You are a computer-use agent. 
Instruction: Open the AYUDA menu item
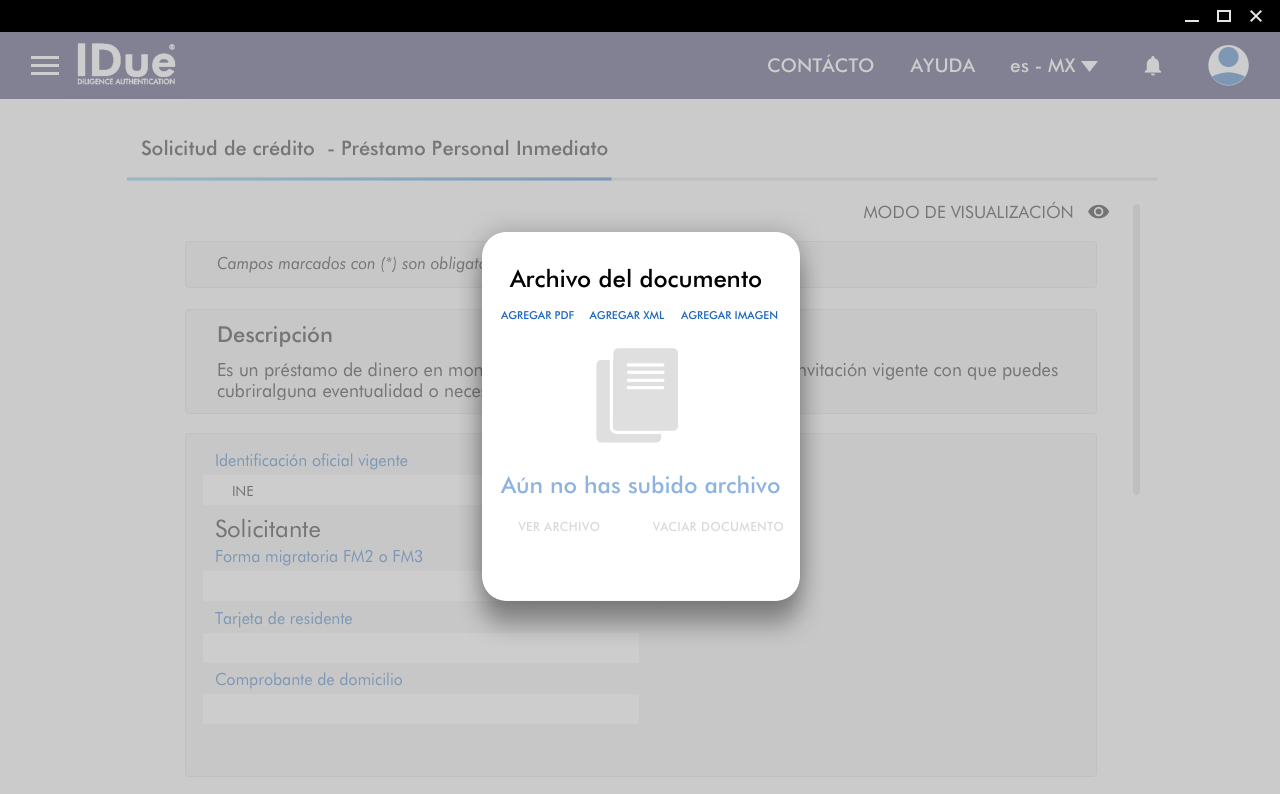pyautogui.click(x=942, y=66)
